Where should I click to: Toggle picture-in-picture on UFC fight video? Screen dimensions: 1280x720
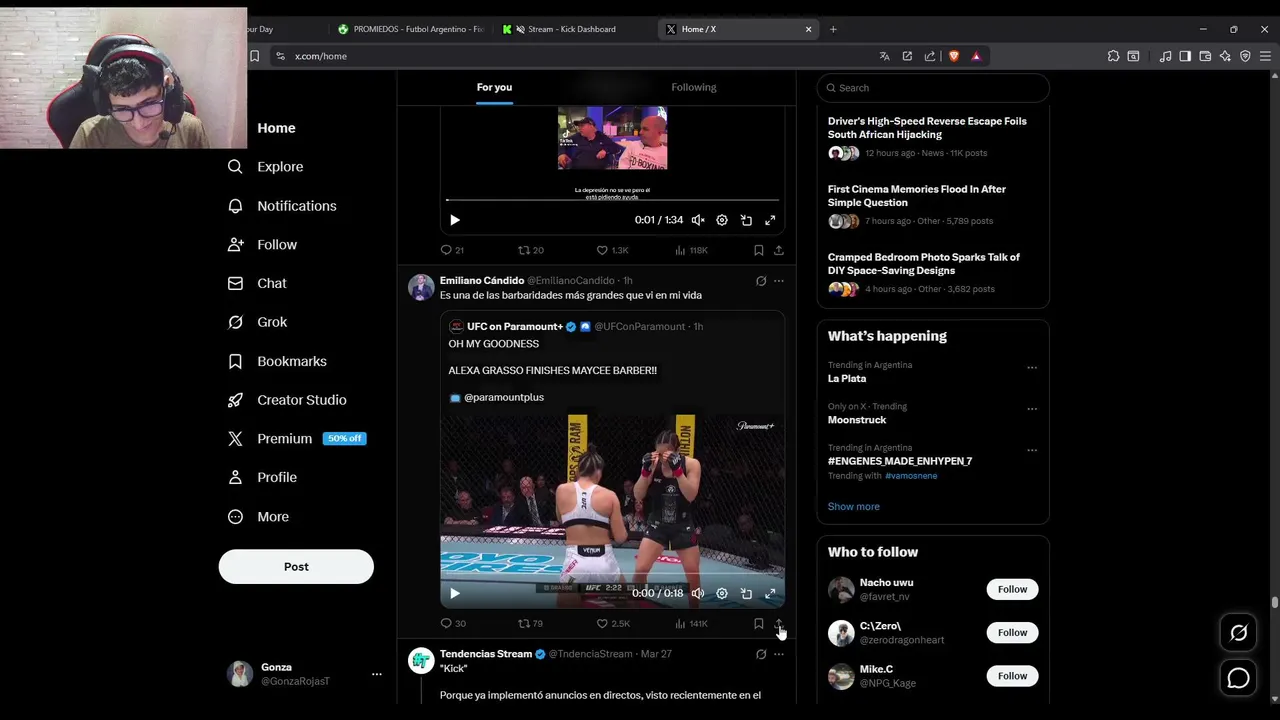tap(746, 594)
